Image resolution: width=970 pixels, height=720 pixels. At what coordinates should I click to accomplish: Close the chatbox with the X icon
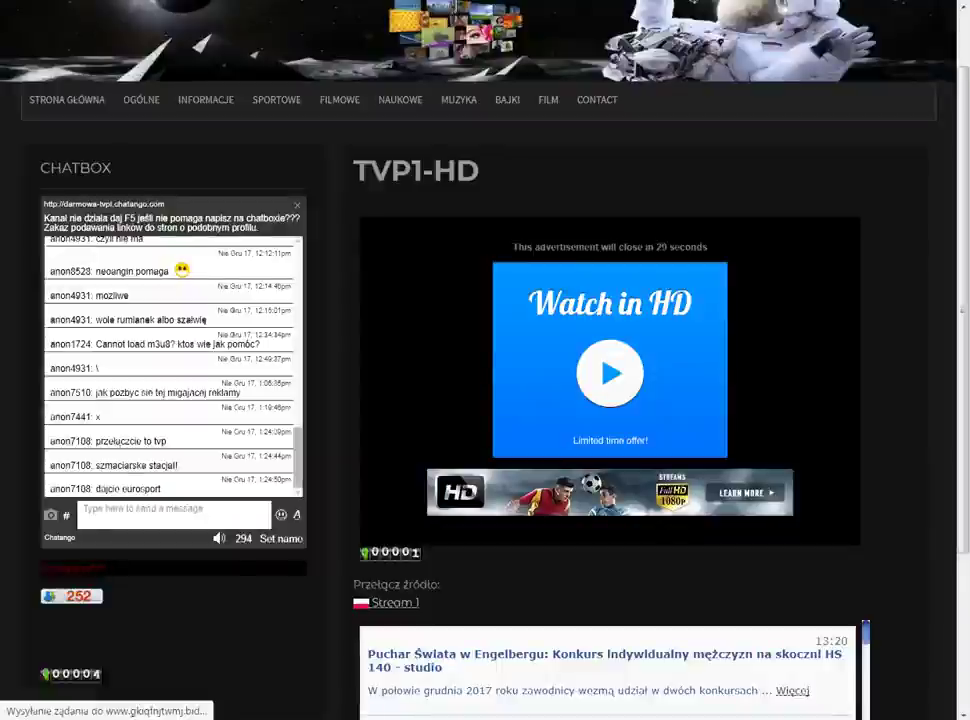pos(297,205)
